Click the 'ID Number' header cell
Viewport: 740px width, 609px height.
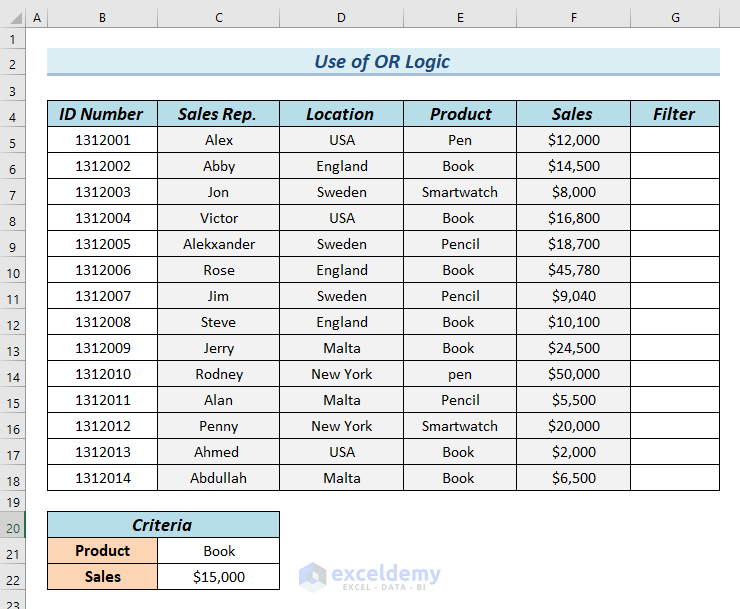click(102, 114)
